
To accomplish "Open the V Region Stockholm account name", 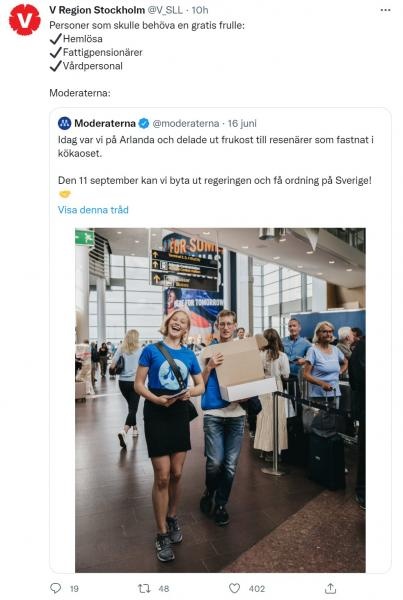I will (x=97, y=10).
